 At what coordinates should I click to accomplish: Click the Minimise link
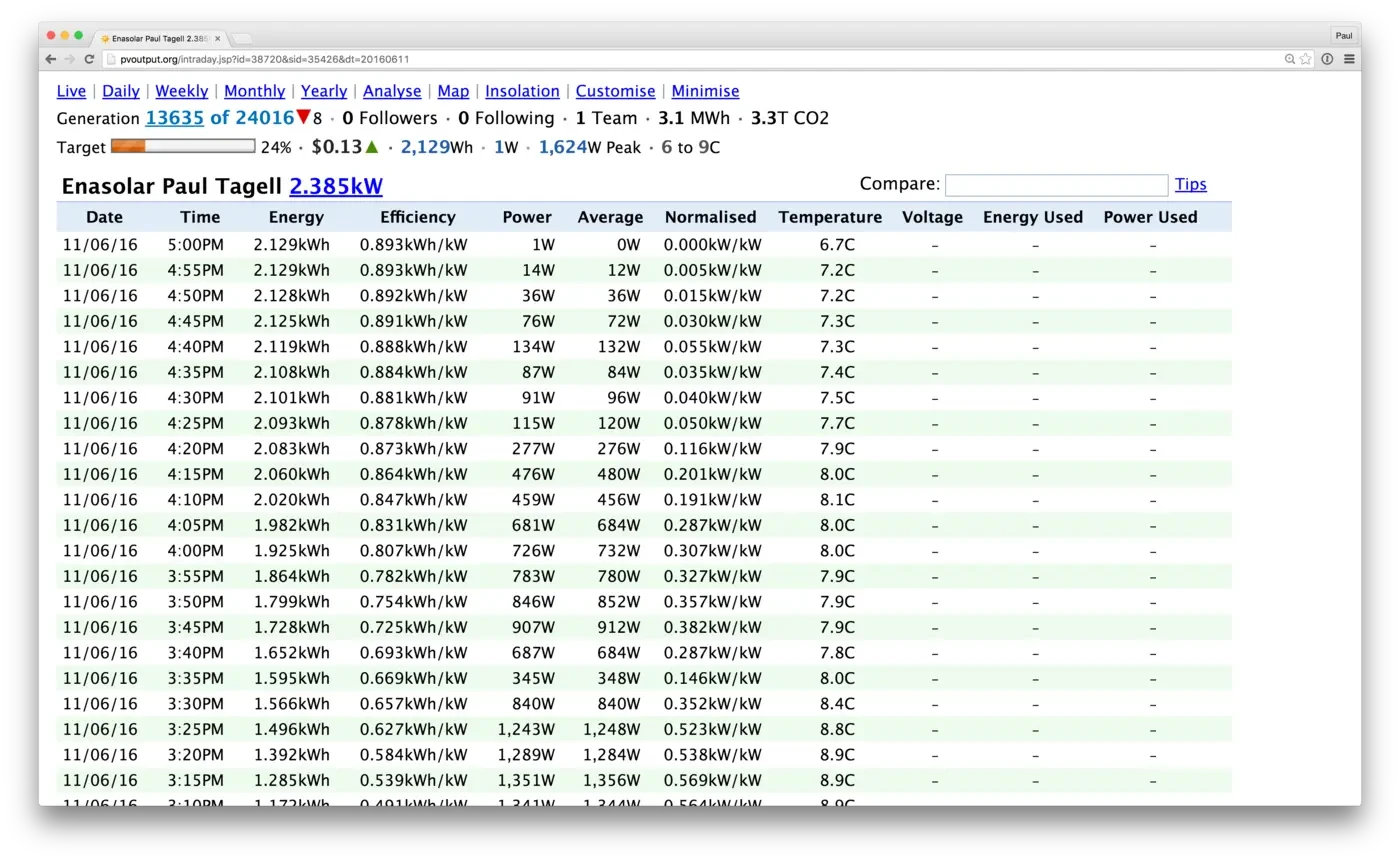pos(706,91)
